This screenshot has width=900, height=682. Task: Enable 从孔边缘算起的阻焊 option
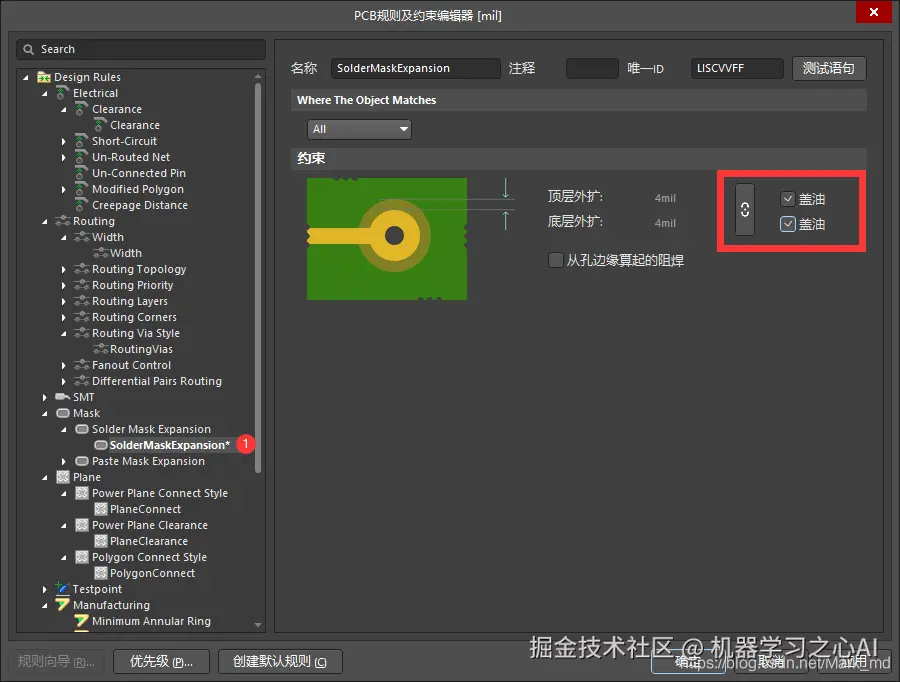tap(555, 260)
